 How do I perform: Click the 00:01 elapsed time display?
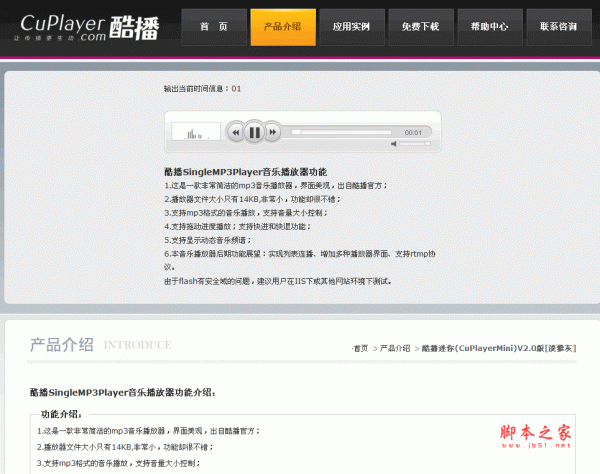pyautogui.click(x=413, y=133)
